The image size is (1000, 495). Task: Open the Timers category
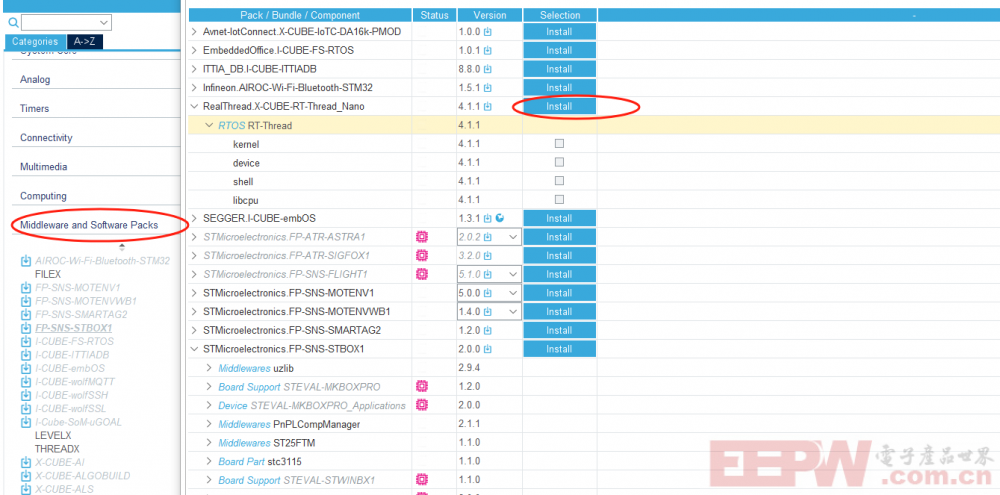click(x=34, y=108)
